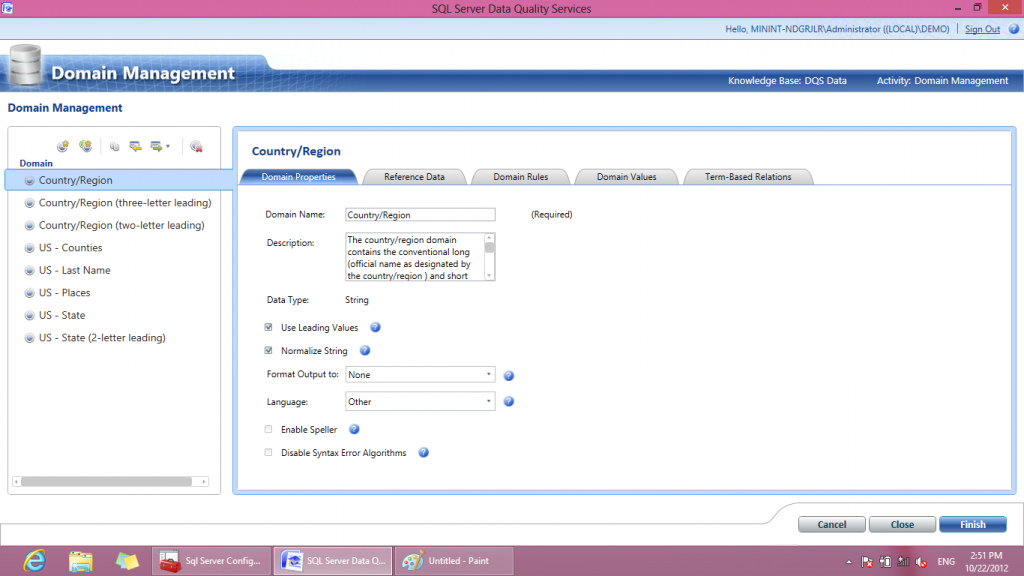
Task: Open help for Disable Syntax Error Algorithms
Action: point(423,453)
